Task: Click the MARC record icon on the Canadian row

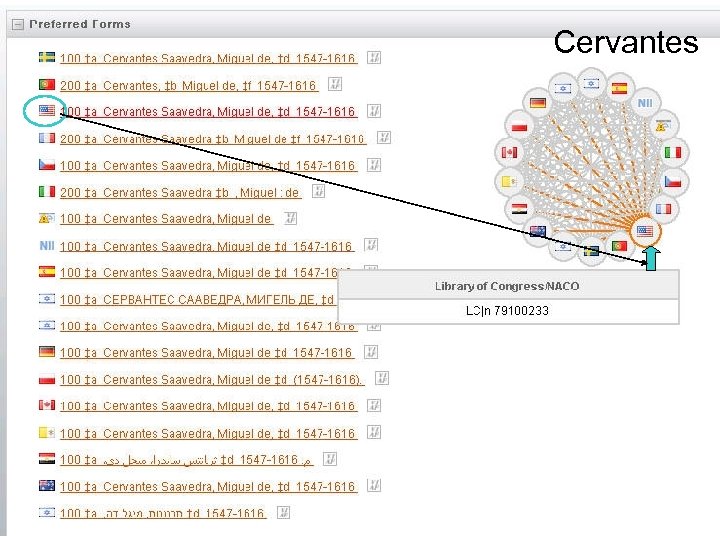Action: coord(374,405)
